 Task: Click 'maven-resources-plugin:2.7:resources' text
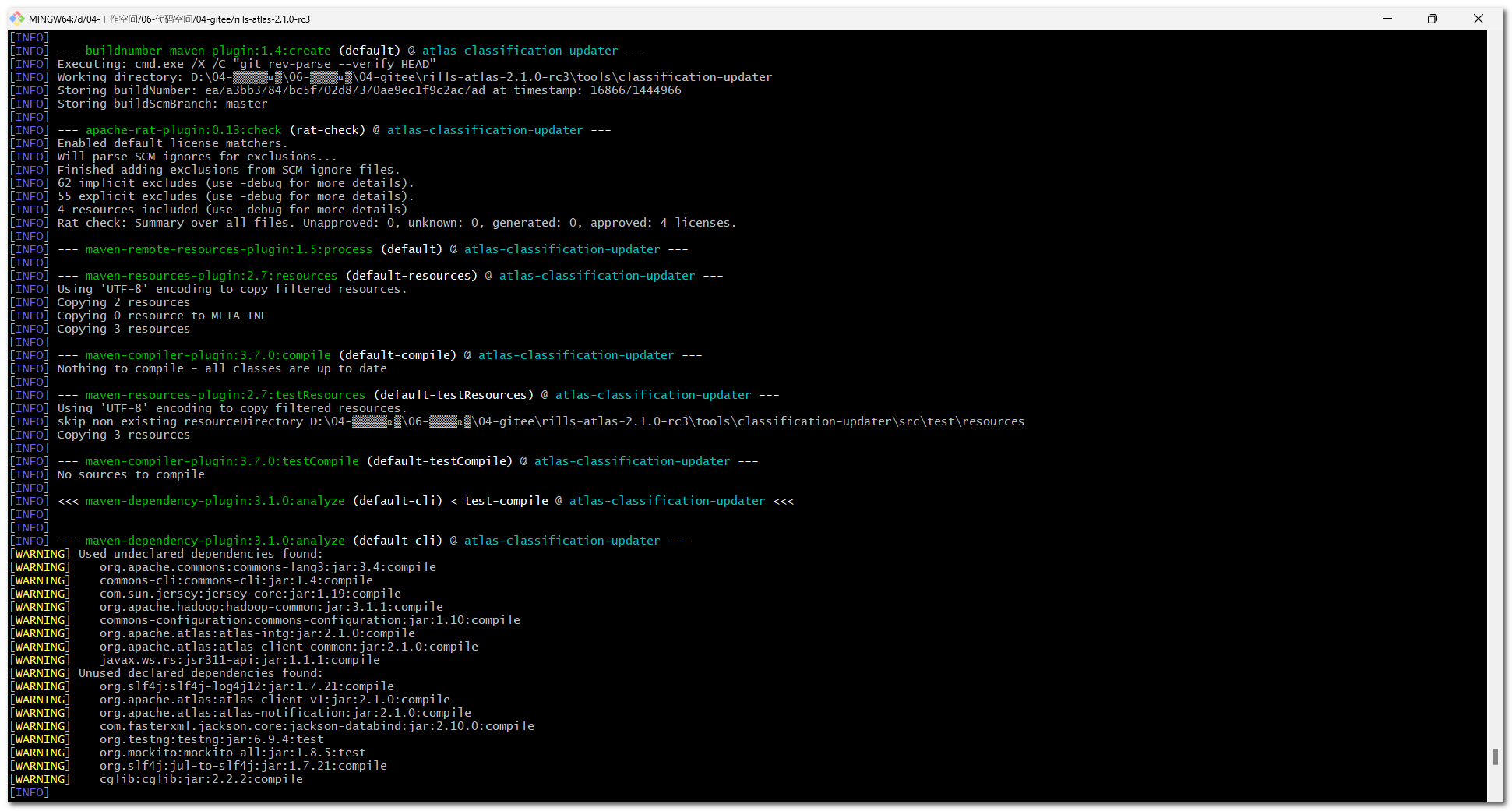pyautogui.click(x=211, y=276)
